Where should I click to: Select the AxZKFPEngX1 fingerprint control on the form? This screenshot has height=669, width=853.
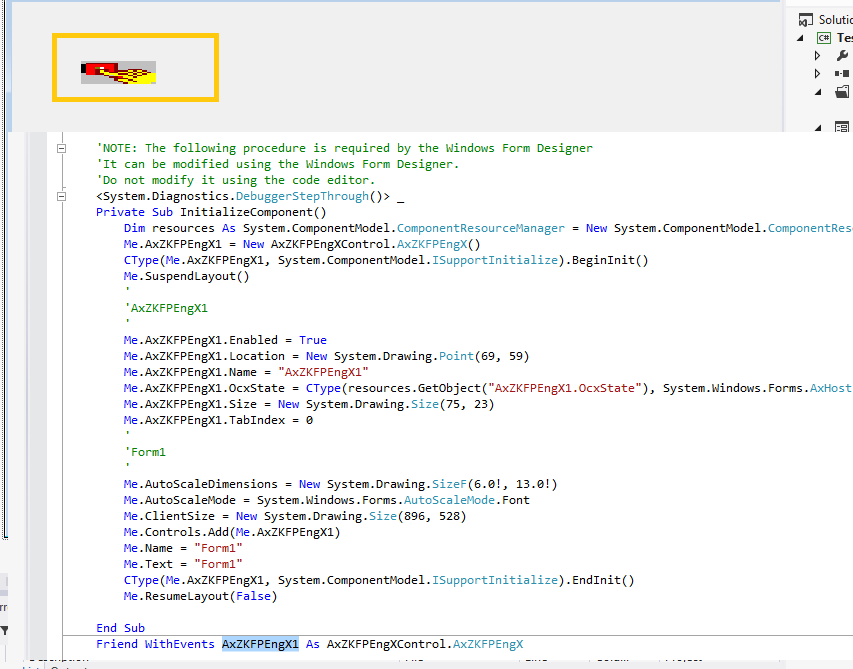[119, 72]
